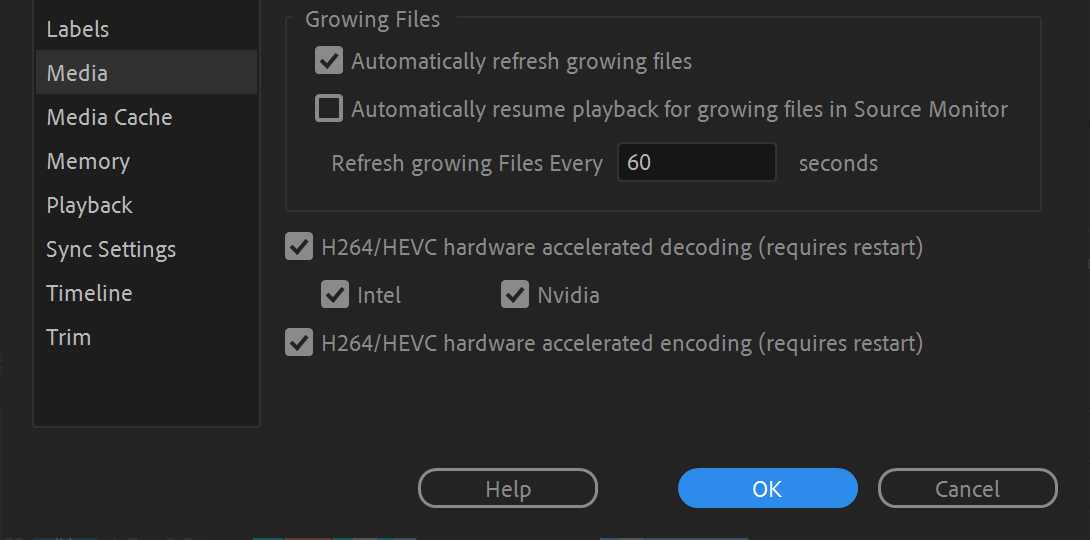1090x540 pixels.
Task: Enable automatic playback resume for growing files
Action: (x=329, y=108)
